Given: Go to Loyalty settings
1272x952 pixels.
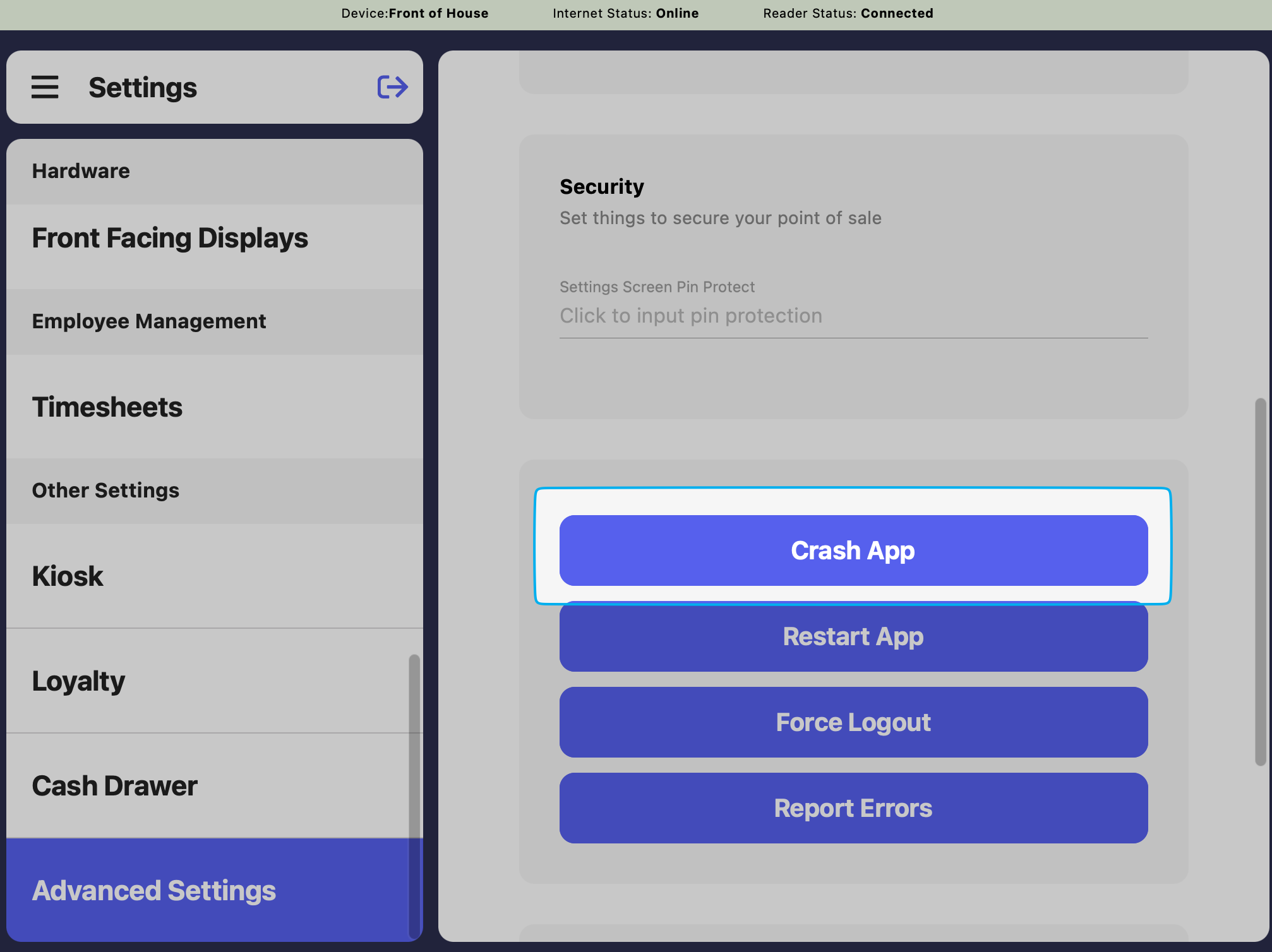Looking at the screenshot, I should (79, 681).
